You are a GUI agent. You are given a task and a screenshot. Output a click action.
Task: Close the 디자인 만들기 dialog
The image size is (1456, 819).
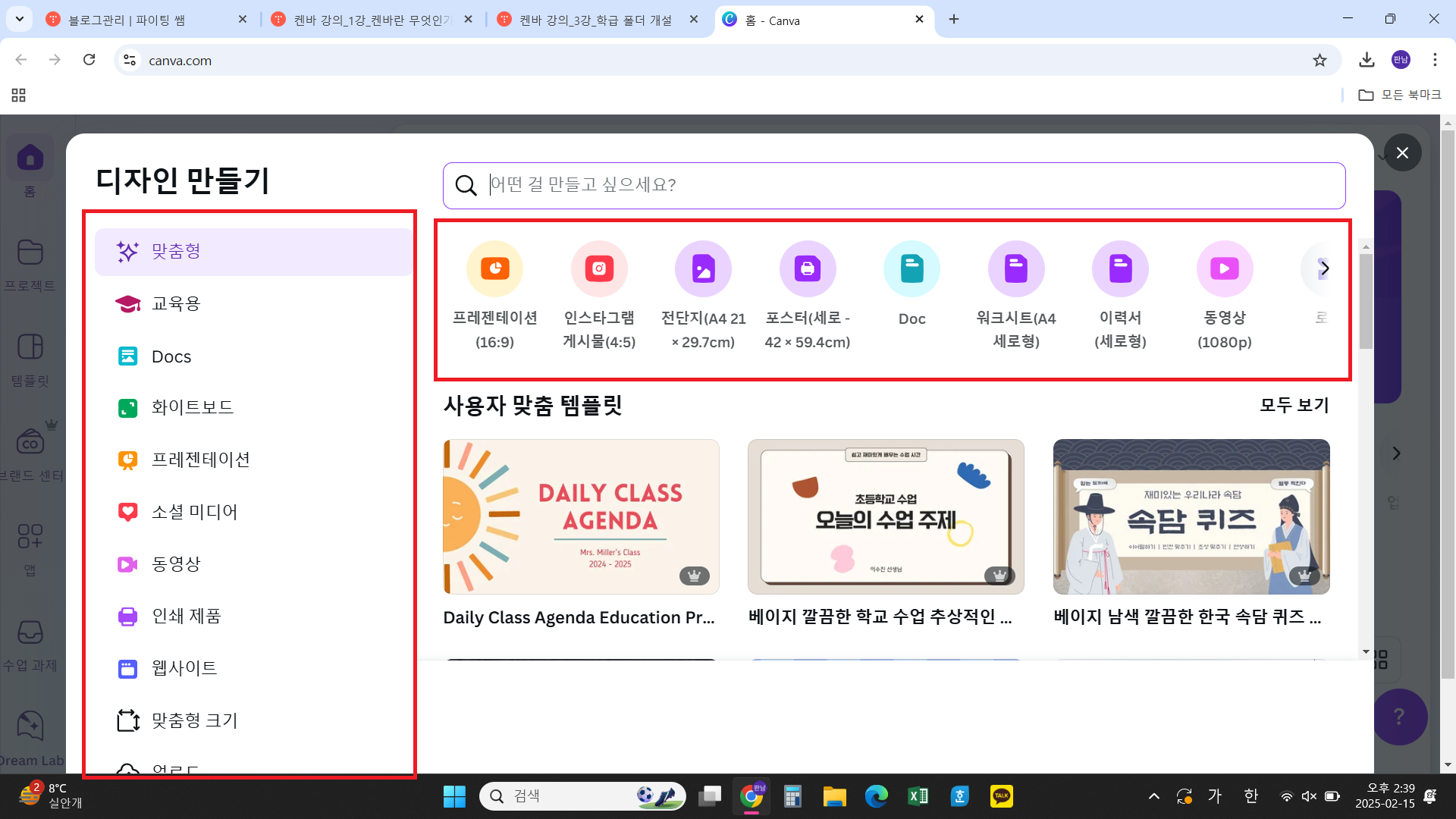pos(1402,152)
